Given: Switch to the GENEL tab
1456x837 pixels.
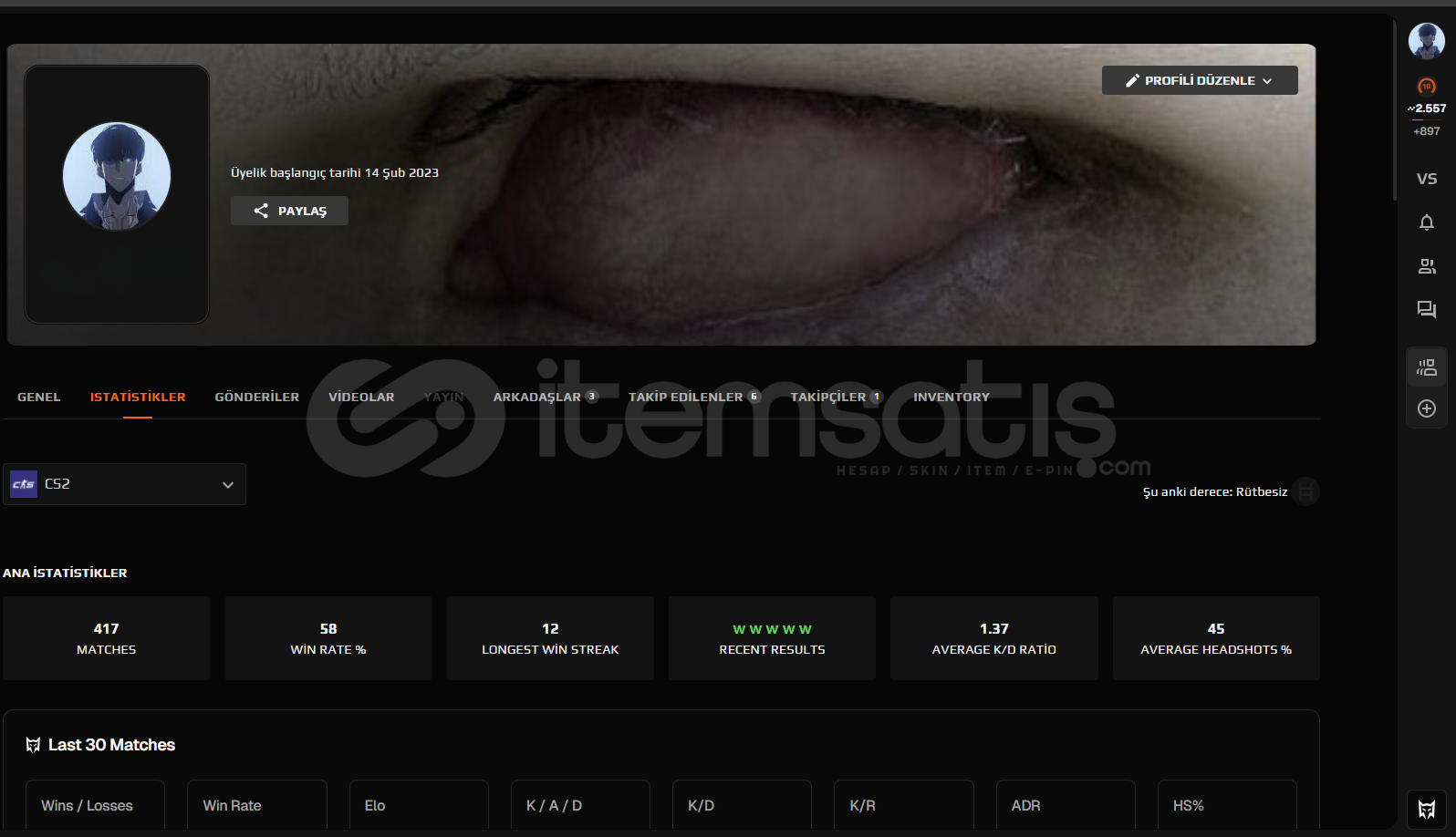Looking at the screenshot, I should 39,397.
